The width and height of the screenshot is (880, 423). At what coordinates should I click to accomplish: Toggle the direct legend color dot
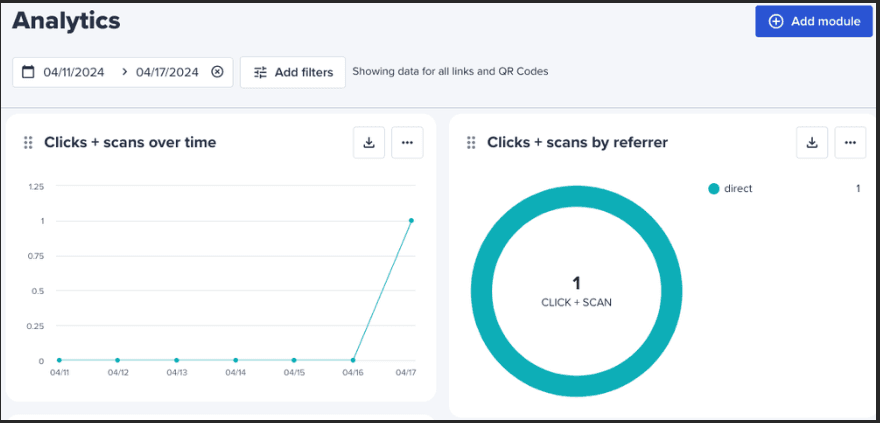click(x=714, y=189)
